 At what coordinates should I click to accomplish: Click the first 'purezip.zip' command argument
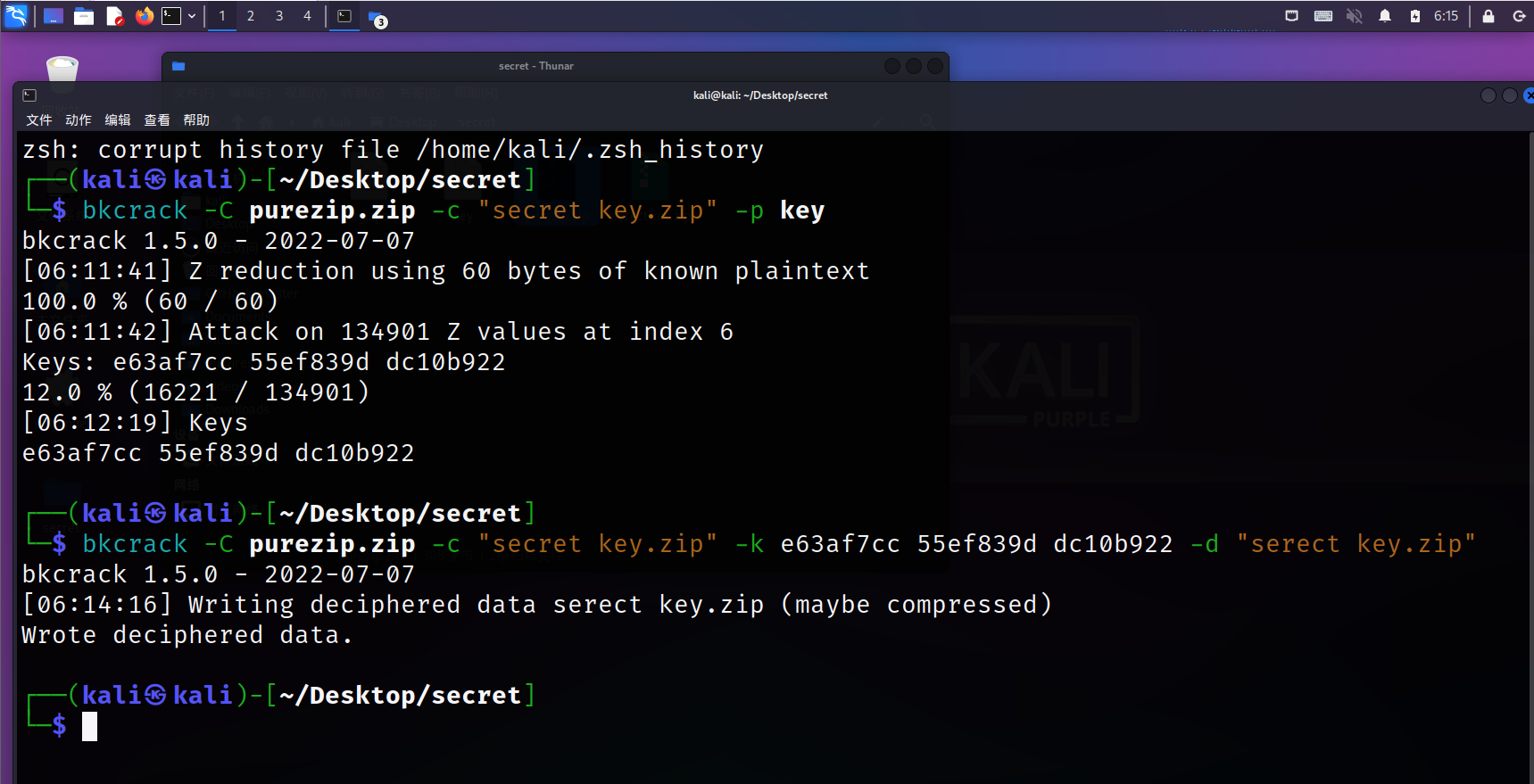[x=332, y=210]
